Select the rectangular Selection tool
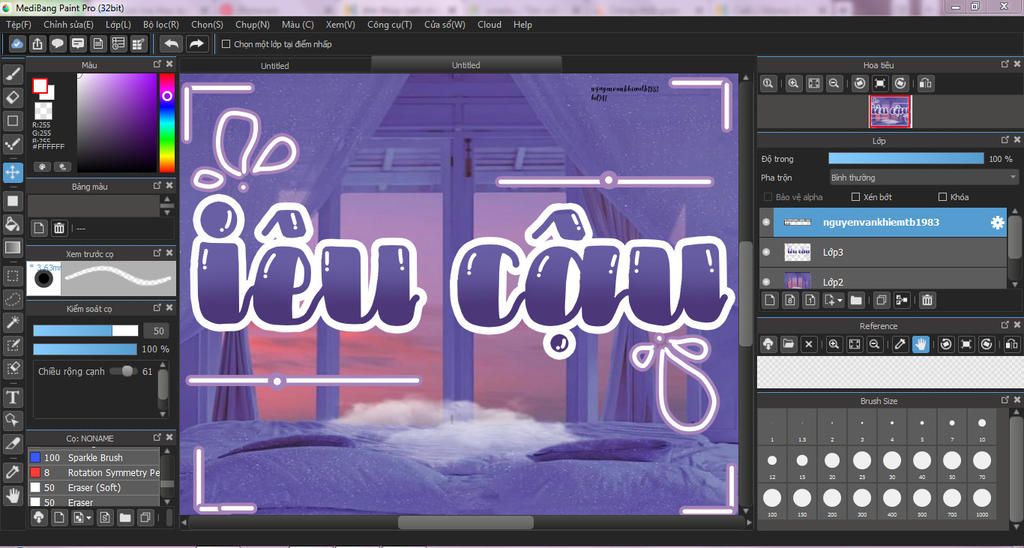 click(x=12, y=276)
